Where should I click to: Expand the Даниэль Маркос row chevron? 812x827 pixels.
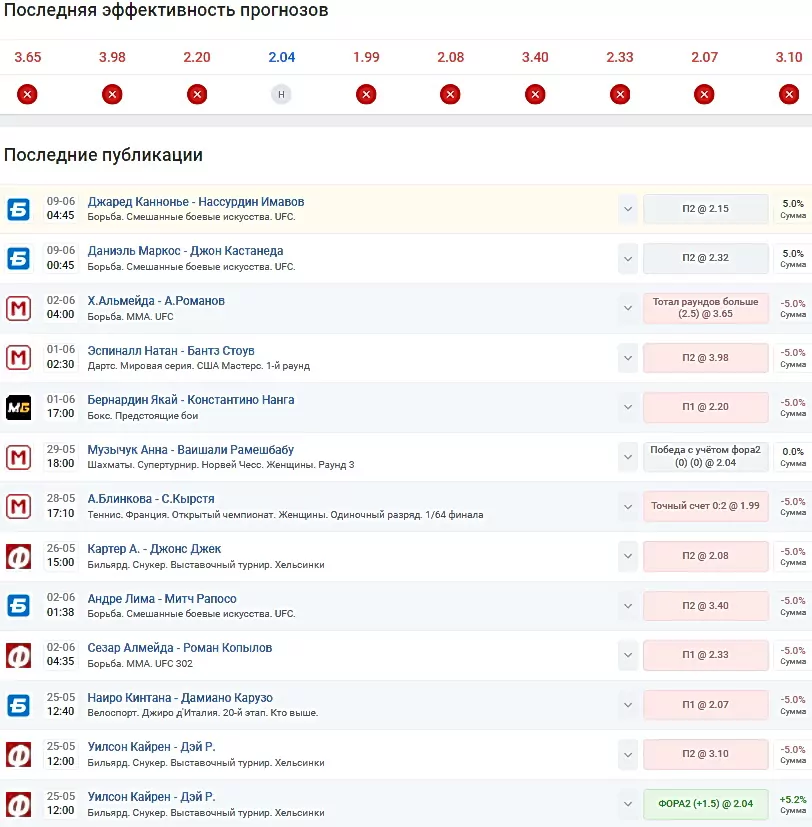(627, 258)
